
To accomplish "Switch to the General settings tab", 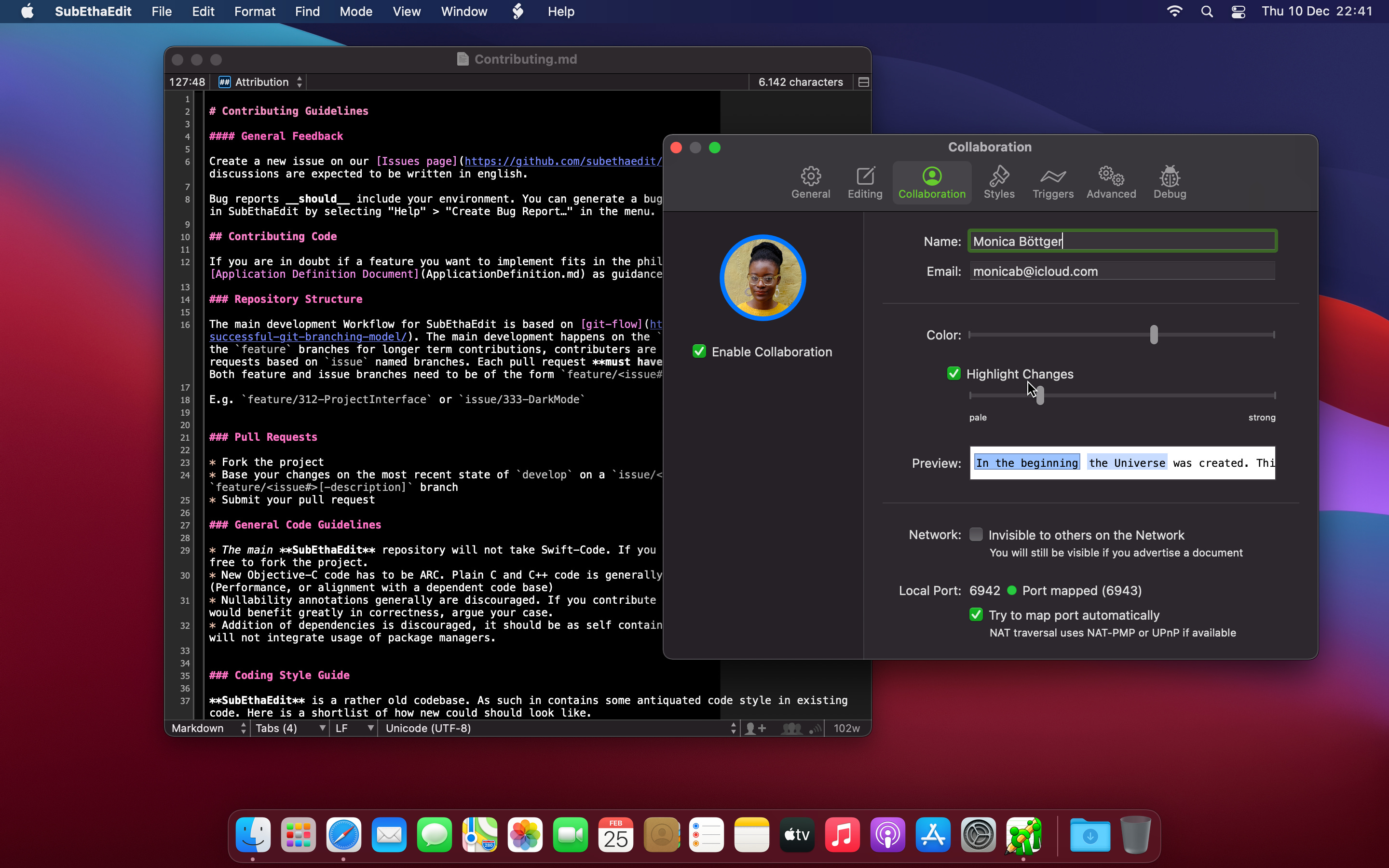I will tap(810, 182).
